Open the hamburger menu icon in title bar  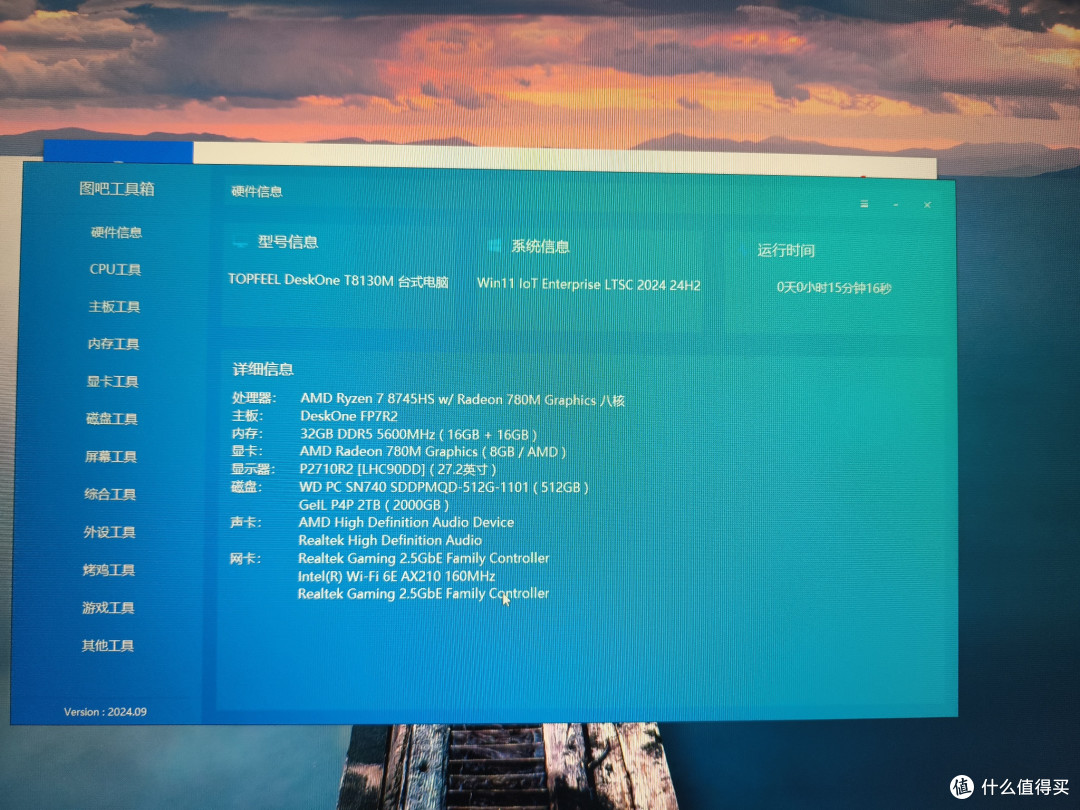point(864,204)
